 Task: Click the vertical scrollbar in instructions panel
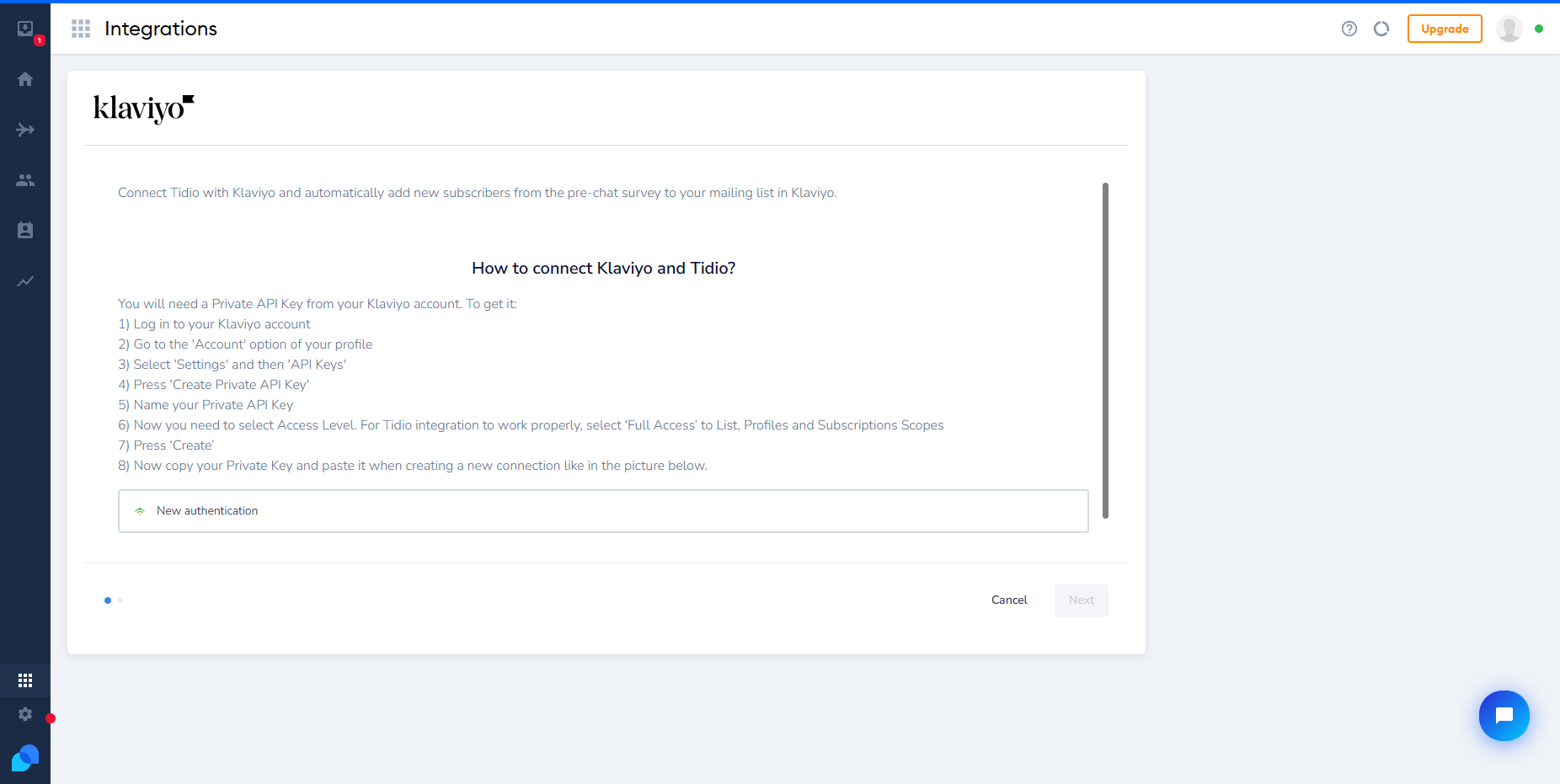coord(1105,350)
